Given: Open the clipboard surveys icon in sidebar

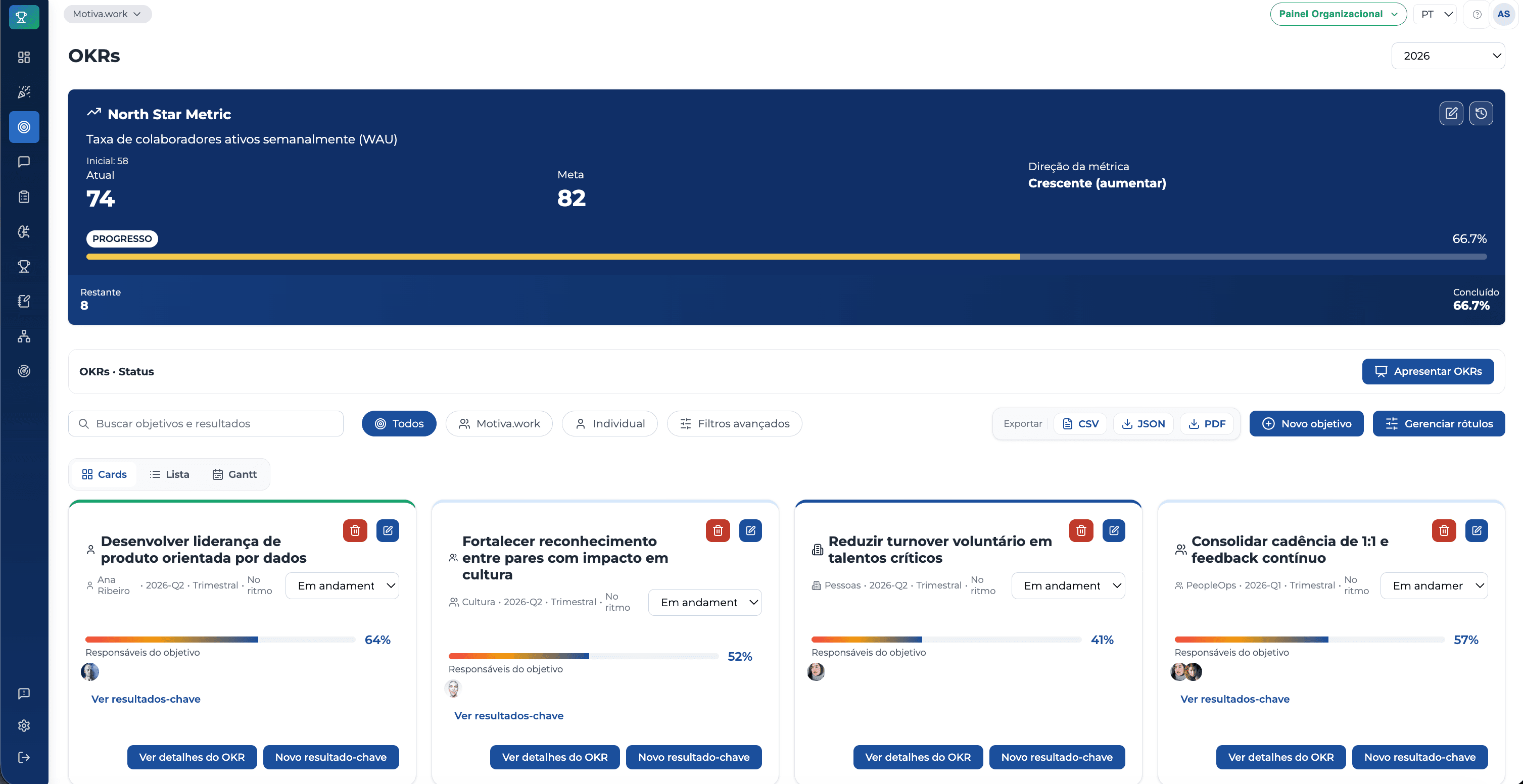Looking at the screenshot, I should pyautogui.click(x=24, y=197).
